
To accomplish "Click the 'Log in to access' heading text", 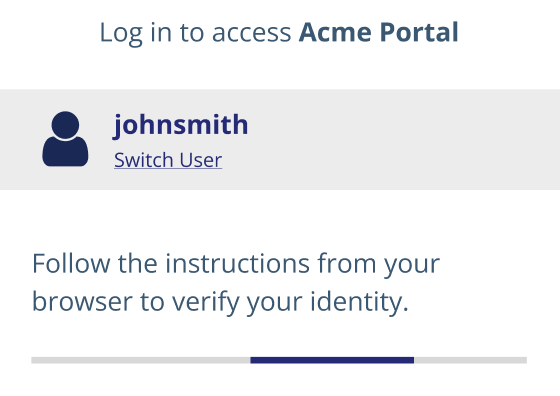I will 195,33.
